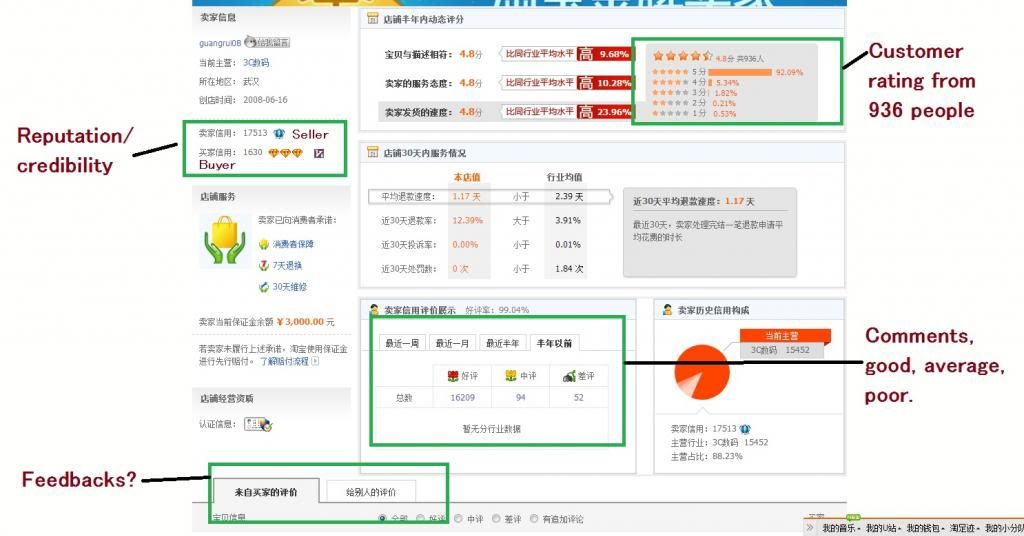1024x536 pixels.
Task: Switch to the 最近半年 tab
Action: coord(503,343)
